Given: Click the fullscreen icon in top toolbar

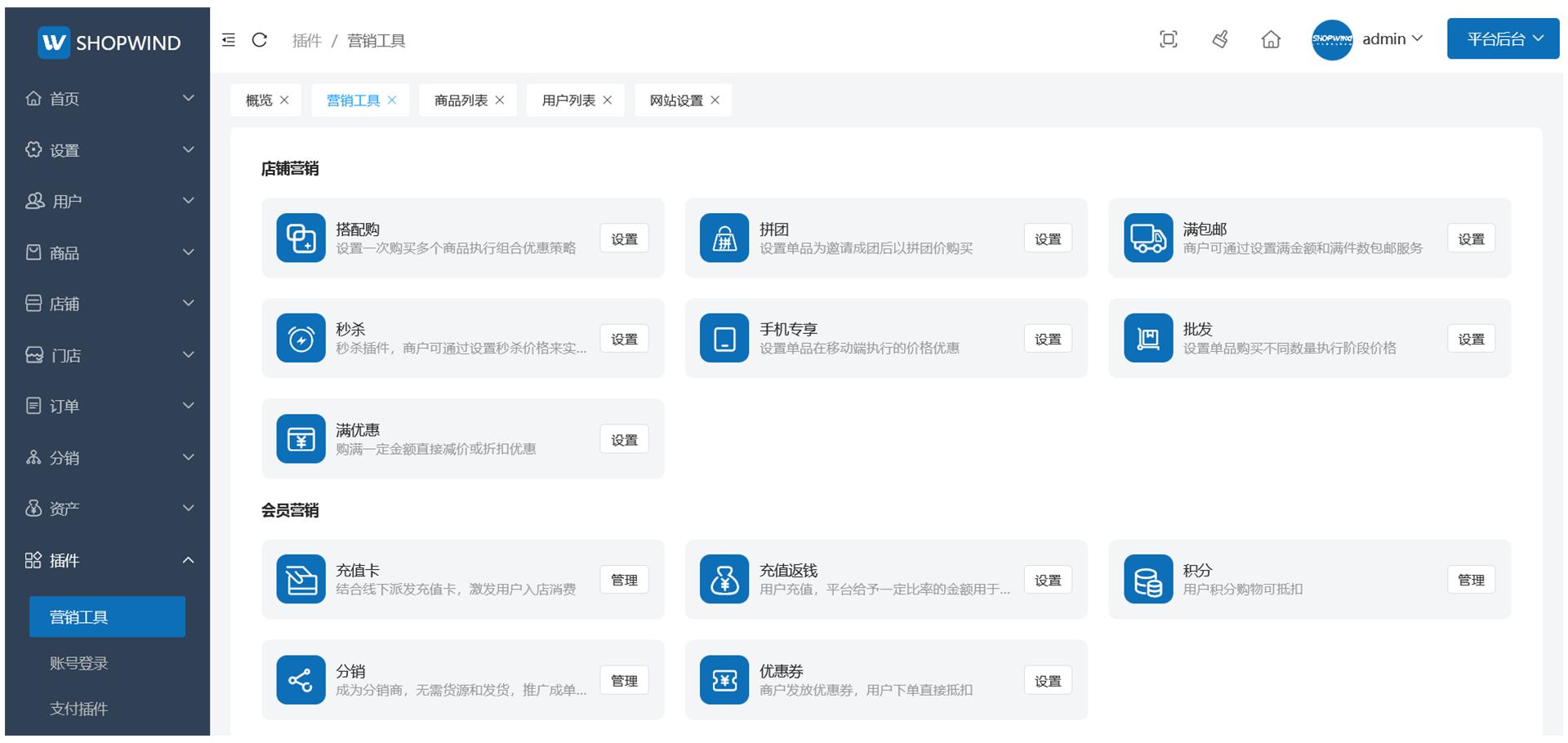Looking at the screenshot, I should (1169, 39).
